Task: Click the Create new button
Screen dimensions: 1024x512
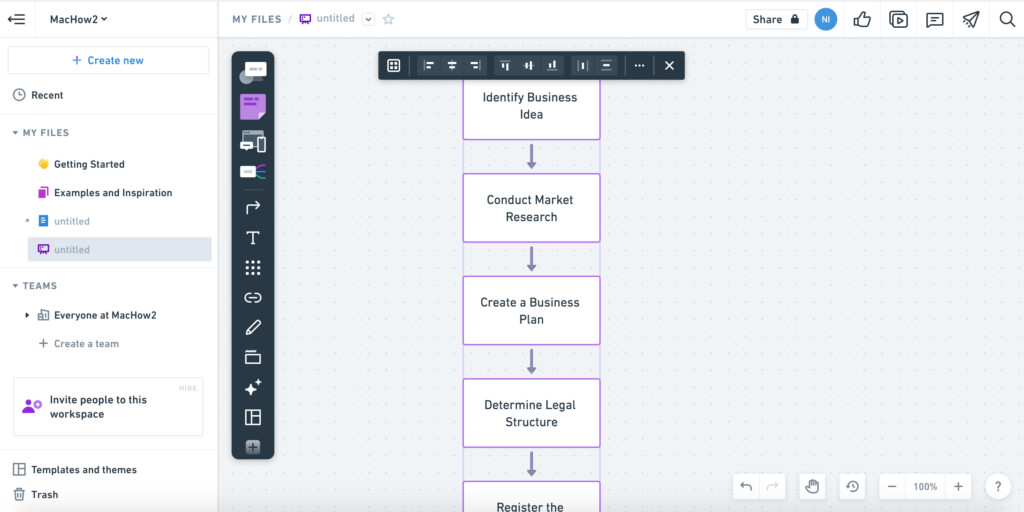Action: (x=108, y=60)
